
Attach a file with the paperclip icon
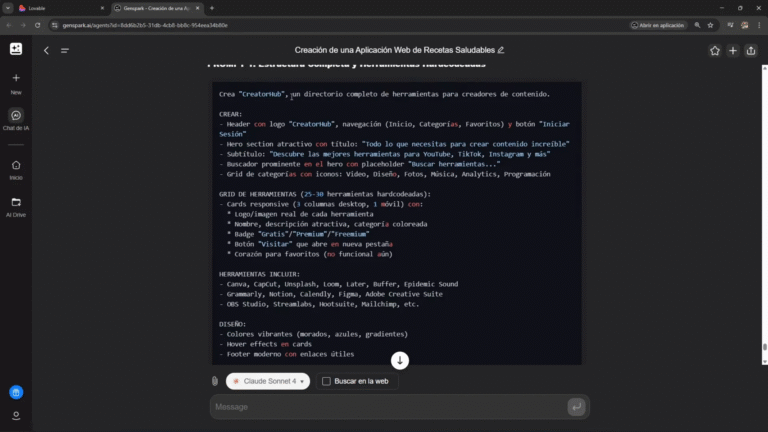pyautogui.click(x=215, y=381)
